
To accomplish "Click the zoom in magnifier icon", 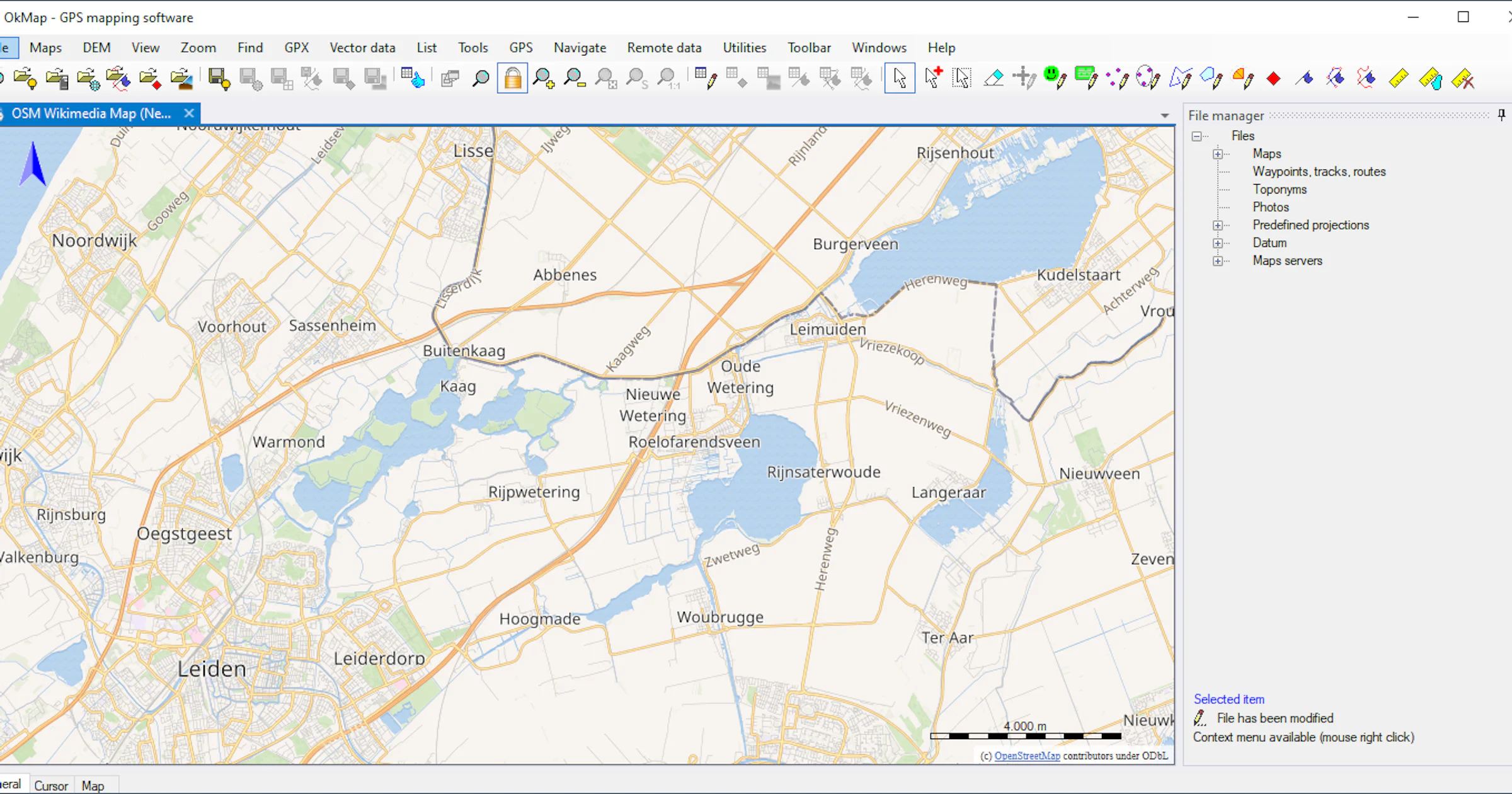I will [x=543, y=79].
